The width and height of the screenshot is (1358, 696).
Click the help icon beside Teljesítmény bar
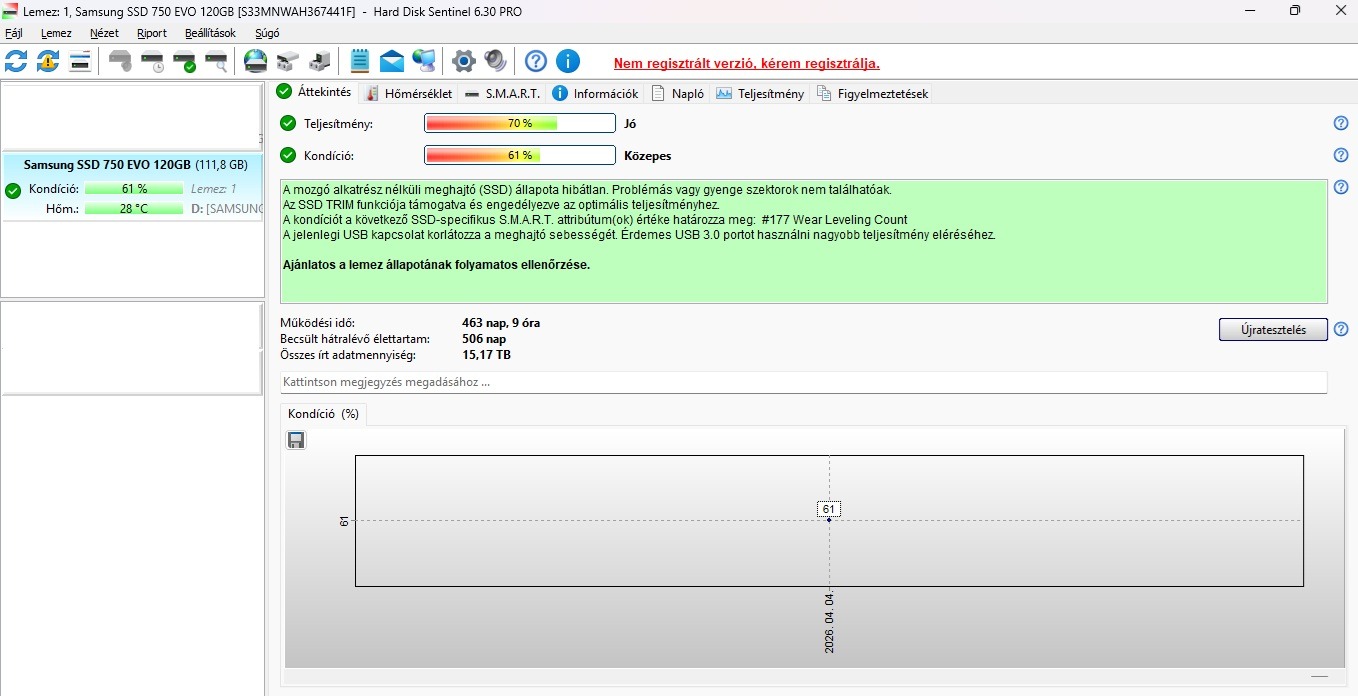tap(1341, 123)
